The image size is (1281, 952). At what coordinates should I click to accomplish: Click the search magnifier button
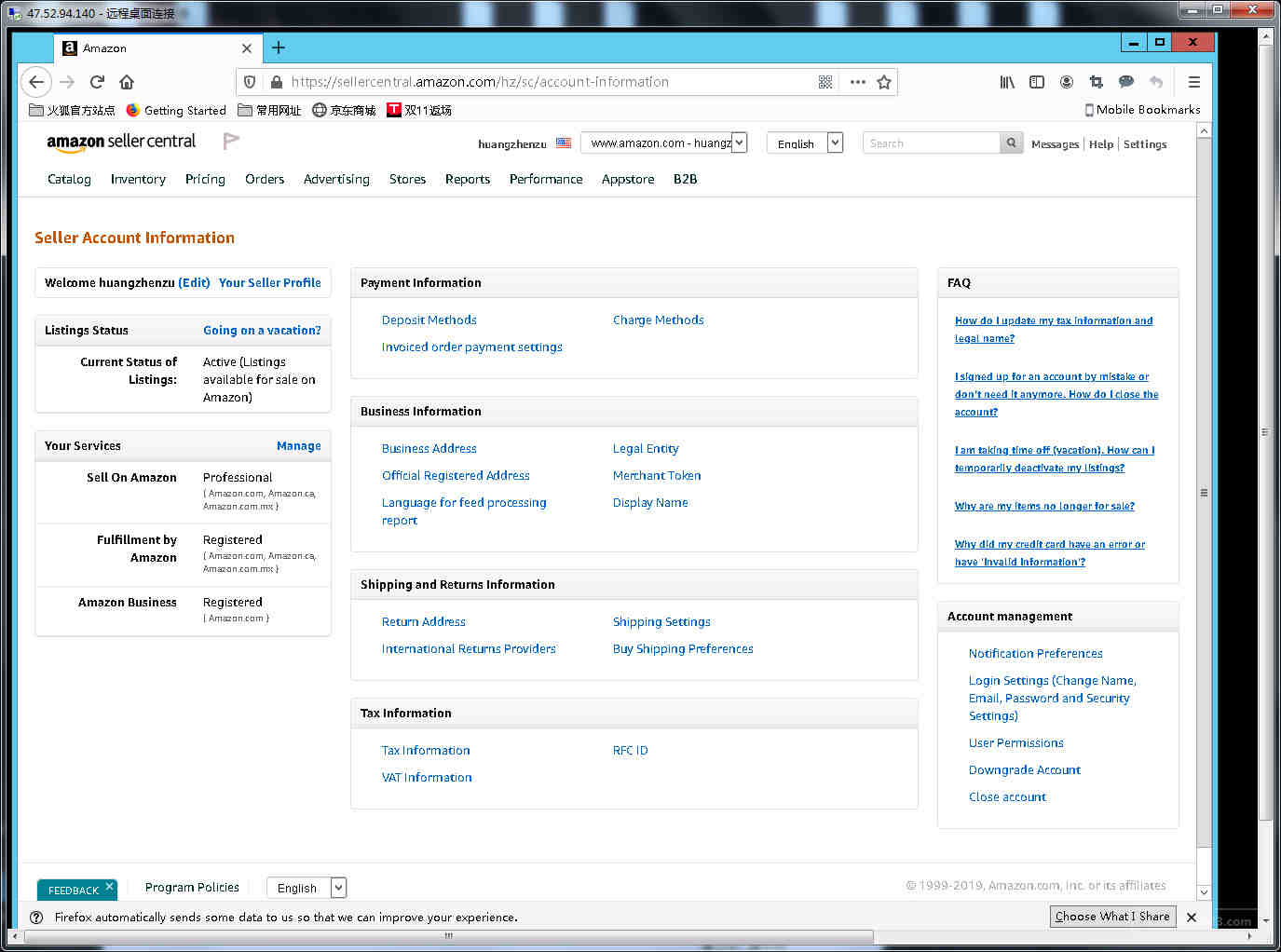pyautogui.click(x=1011, y=143)
